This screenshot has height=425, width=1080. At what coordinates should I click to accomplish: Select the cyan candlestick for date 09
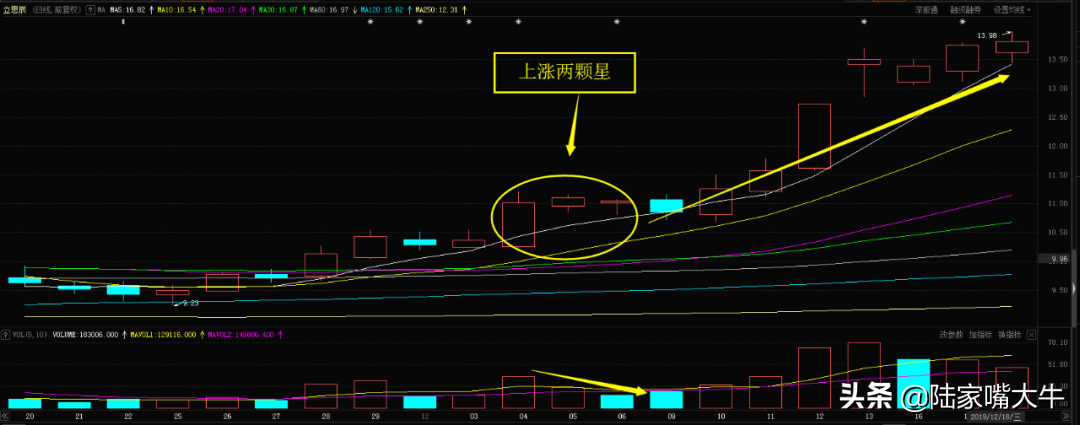click(x=666, y=205)
